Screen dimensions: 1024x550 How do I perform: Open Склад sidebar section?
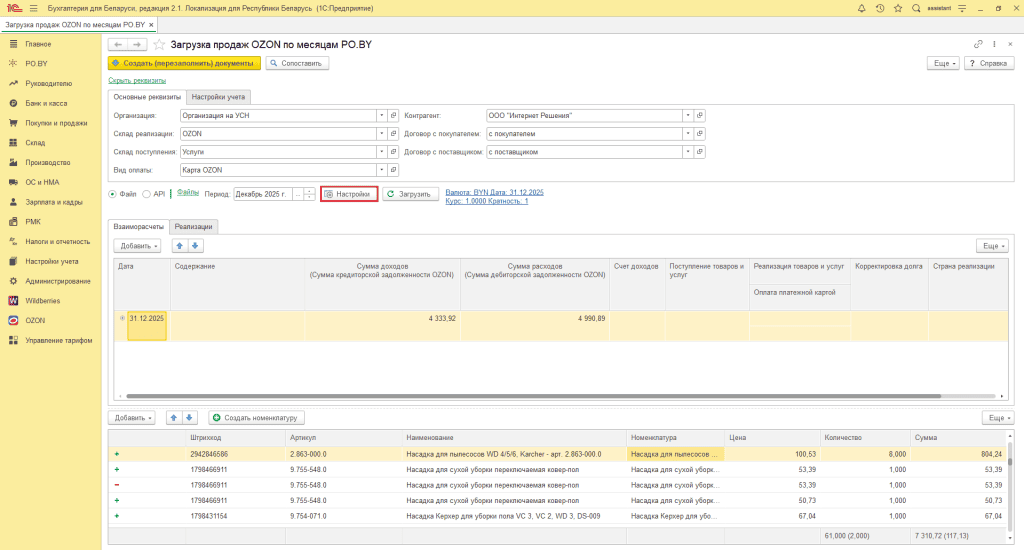pyautogui.click(x=35, y=142)
